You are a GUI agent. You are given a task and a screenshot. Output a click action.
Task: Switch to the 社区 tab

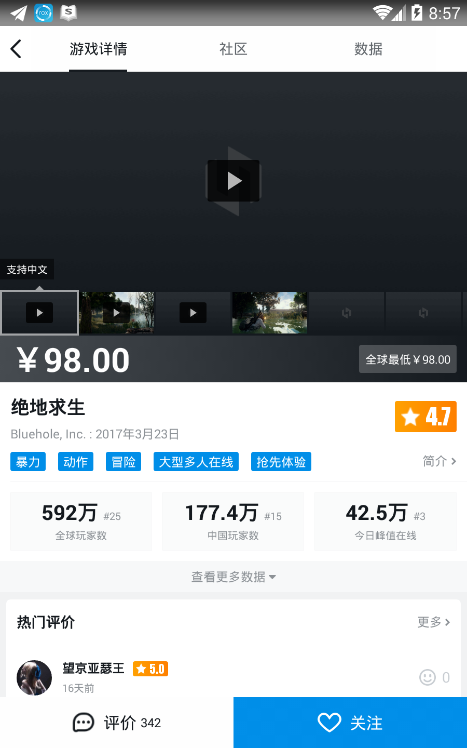tap(233, 49)
